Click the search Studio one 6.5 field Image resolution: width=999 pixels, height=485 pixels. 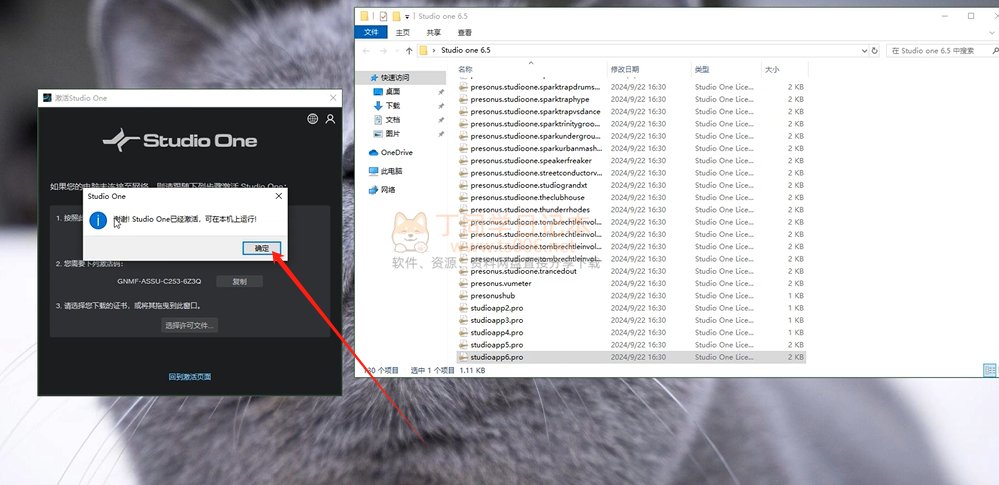[940, 50]
